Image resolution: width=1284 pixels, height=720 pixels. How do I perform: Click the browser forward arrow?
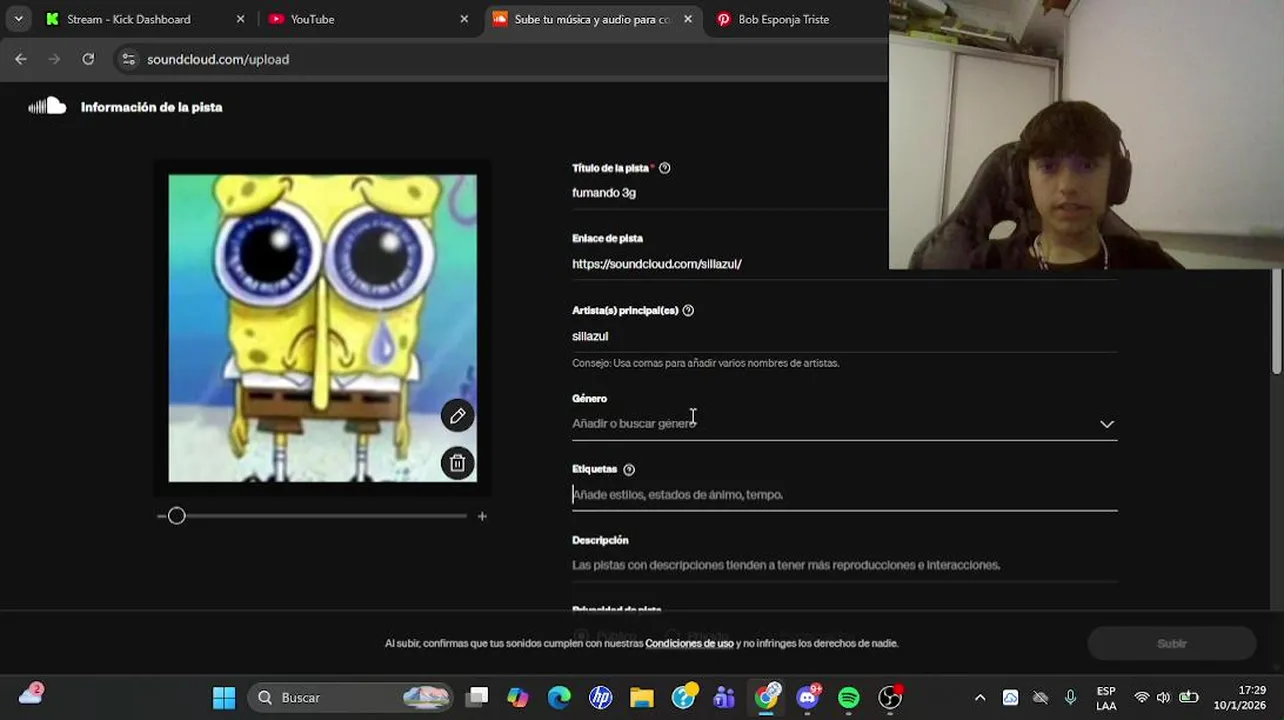54,59
